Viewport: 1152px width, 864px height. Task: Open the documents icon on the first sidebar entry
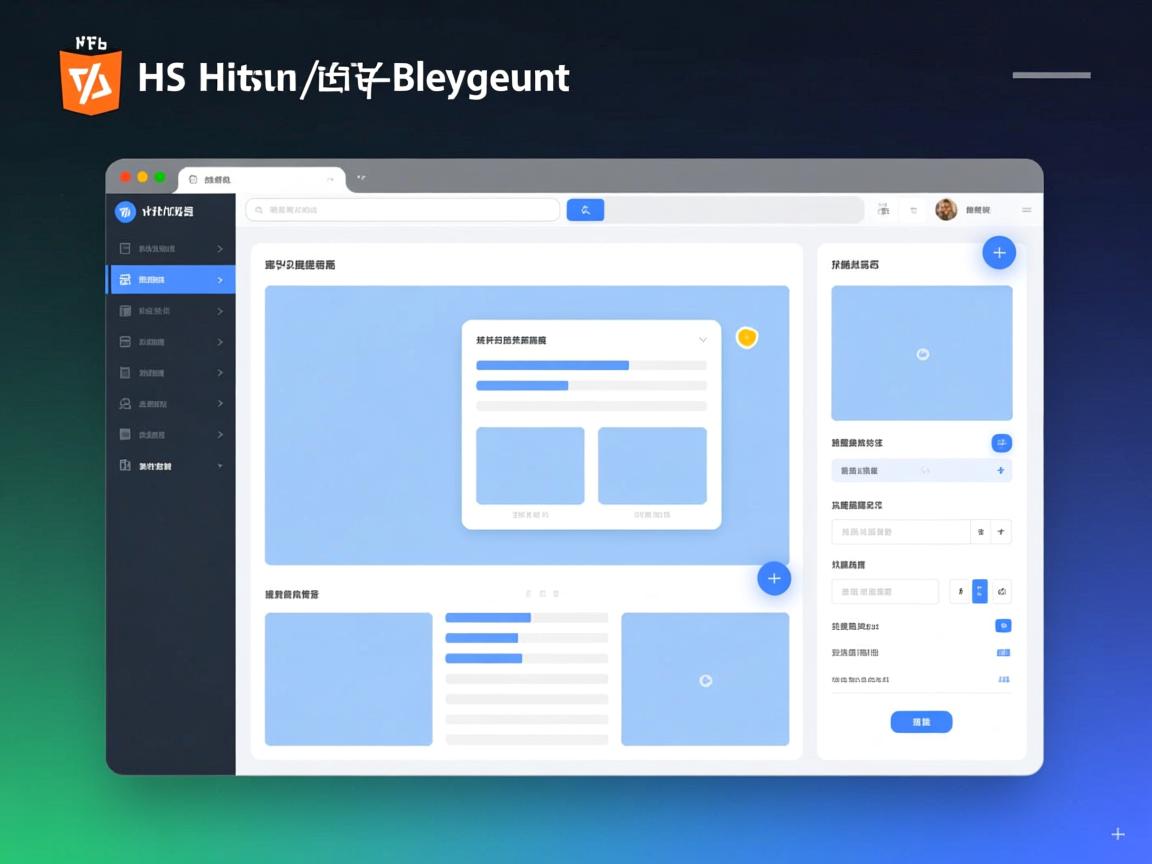[126, 248]
